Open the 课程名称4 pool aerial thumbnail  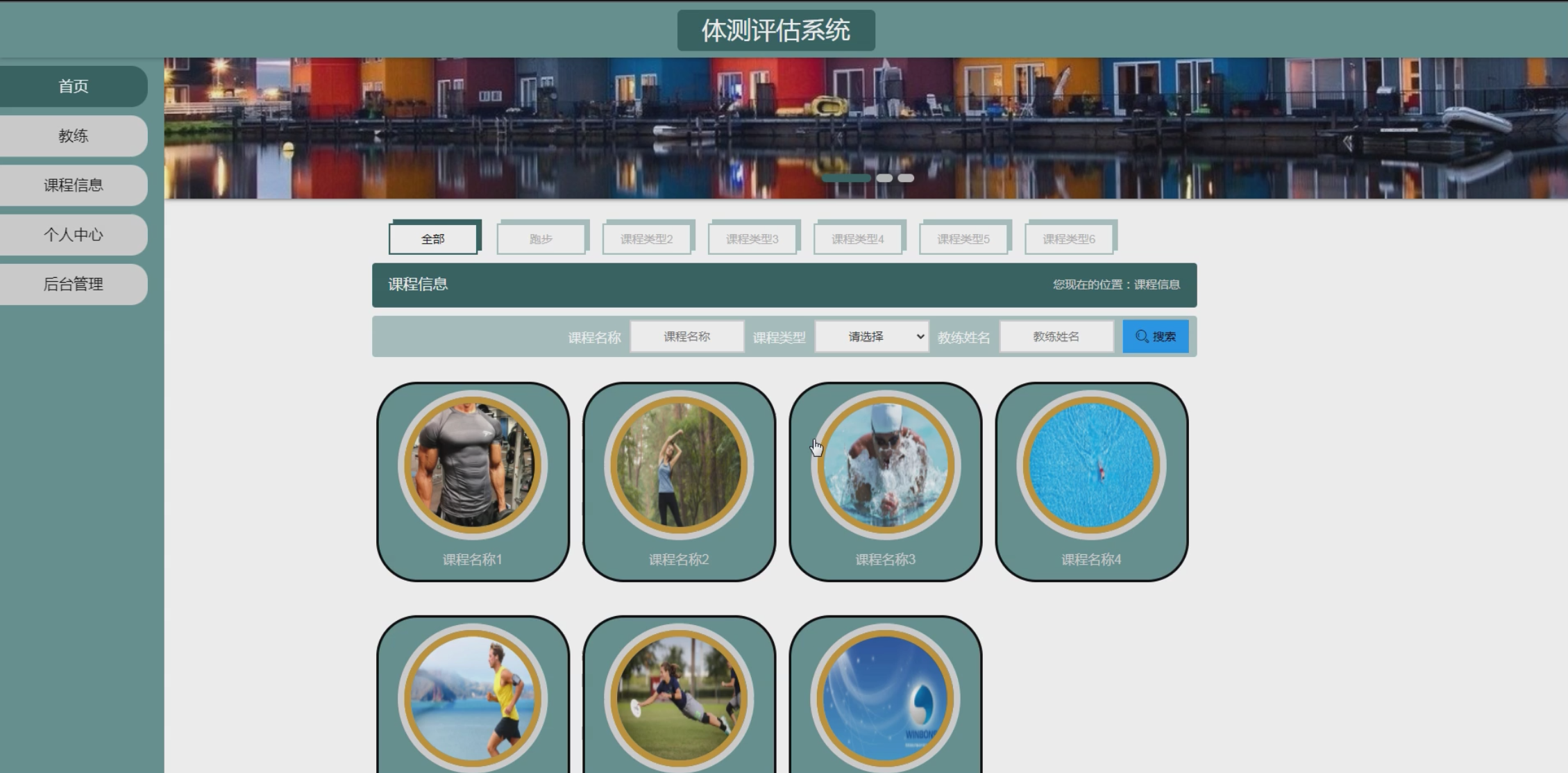tap(1091, 465)
